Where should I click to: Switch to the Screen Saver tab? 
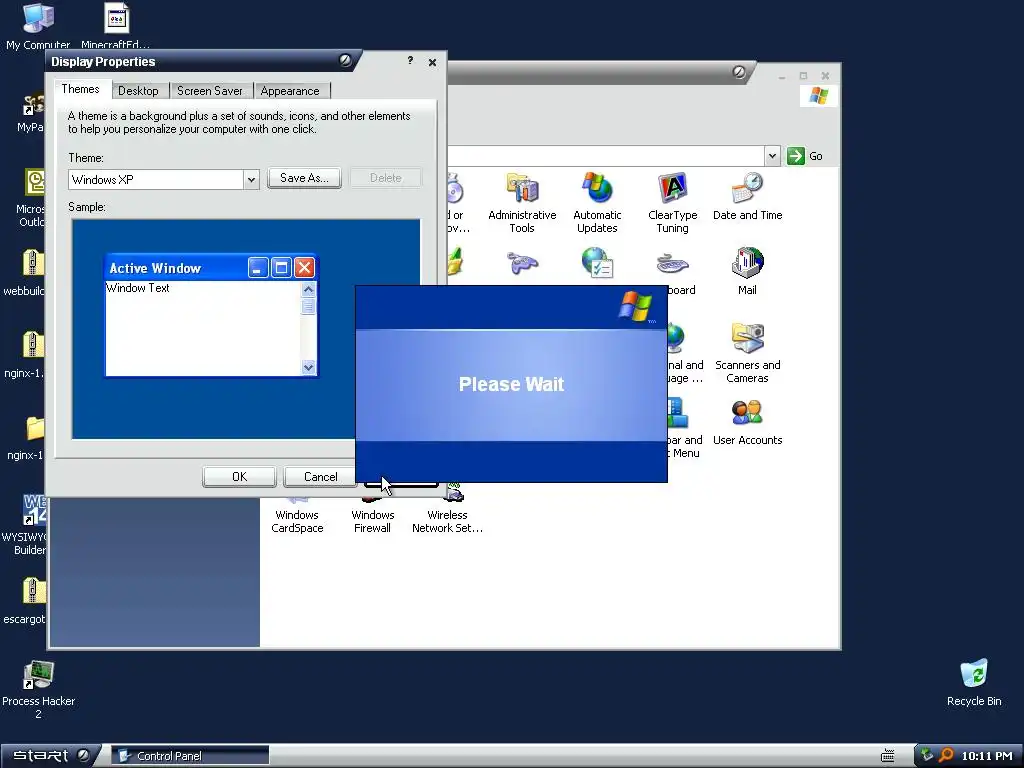[x=210, y=91]
